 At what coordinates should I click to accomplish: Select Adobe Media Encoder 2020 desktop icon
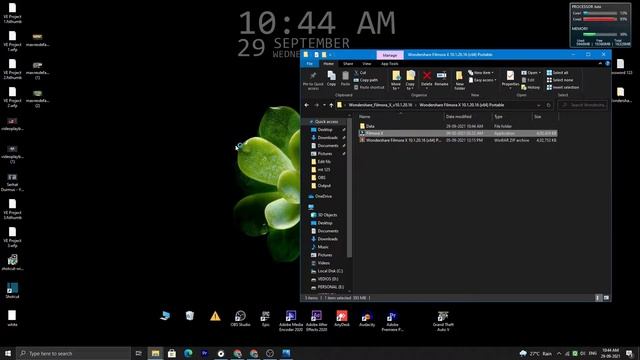click(x=291, y=321)
